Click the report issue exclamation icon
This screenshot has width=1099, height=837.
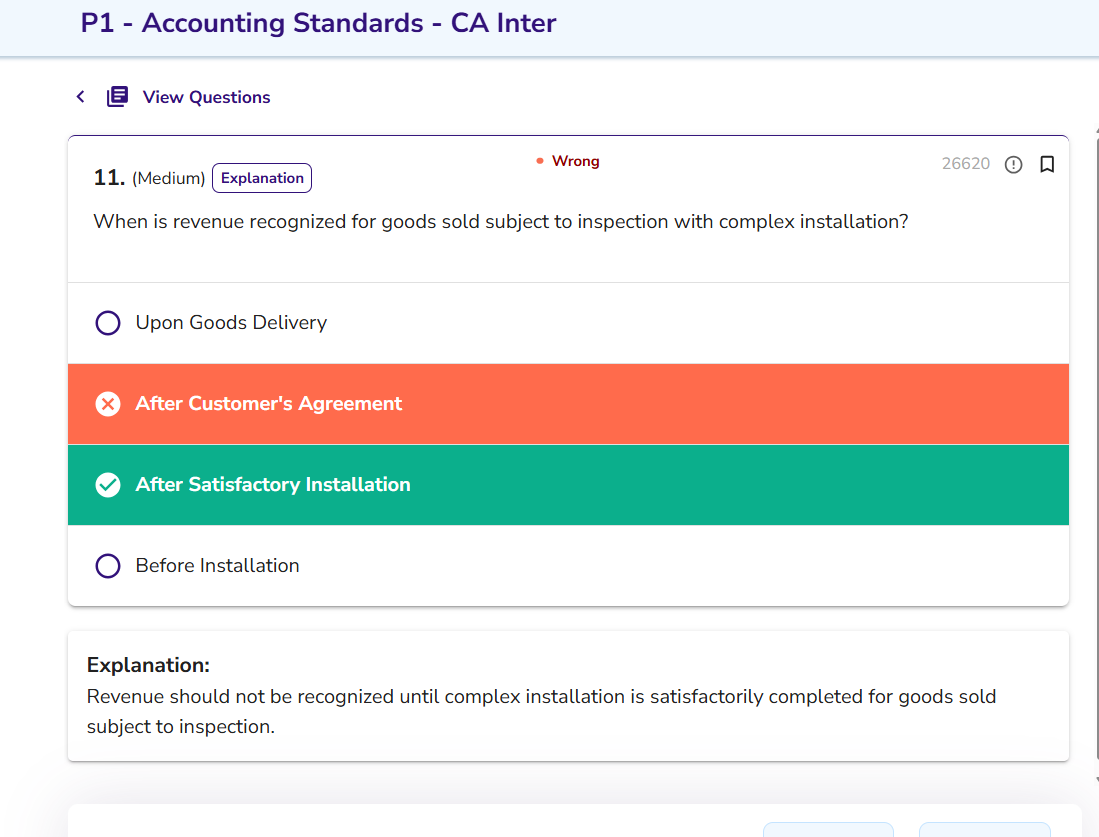(1013, 164)
